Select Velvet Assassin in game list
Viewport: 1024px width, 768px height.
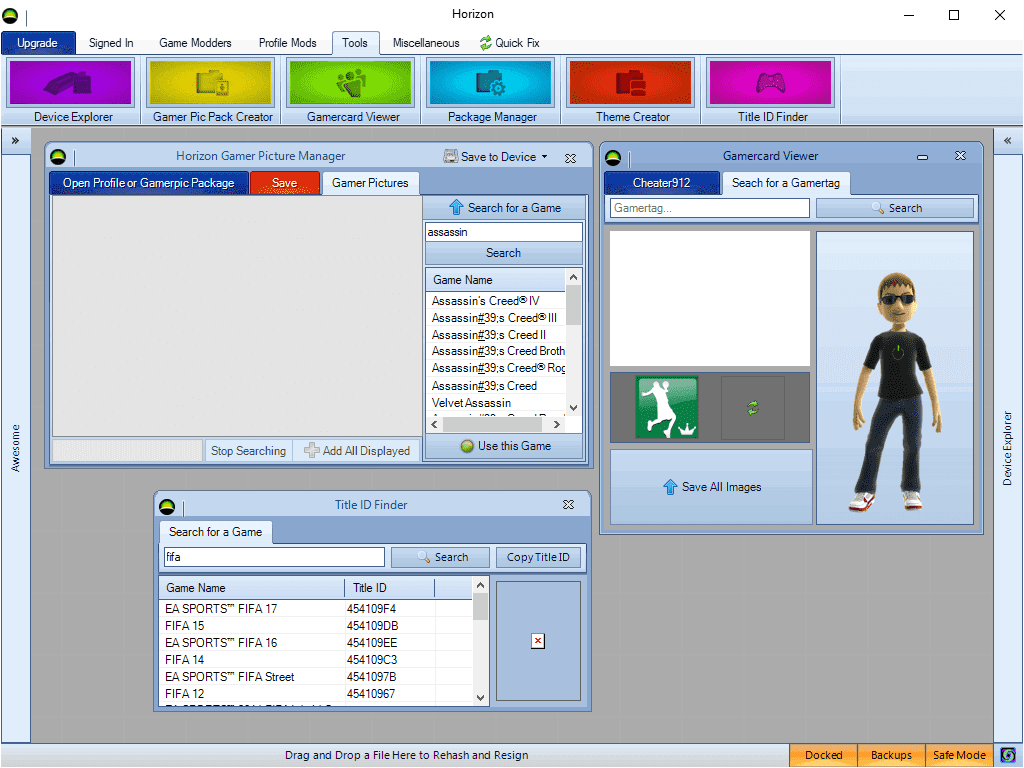pos(496,403)
